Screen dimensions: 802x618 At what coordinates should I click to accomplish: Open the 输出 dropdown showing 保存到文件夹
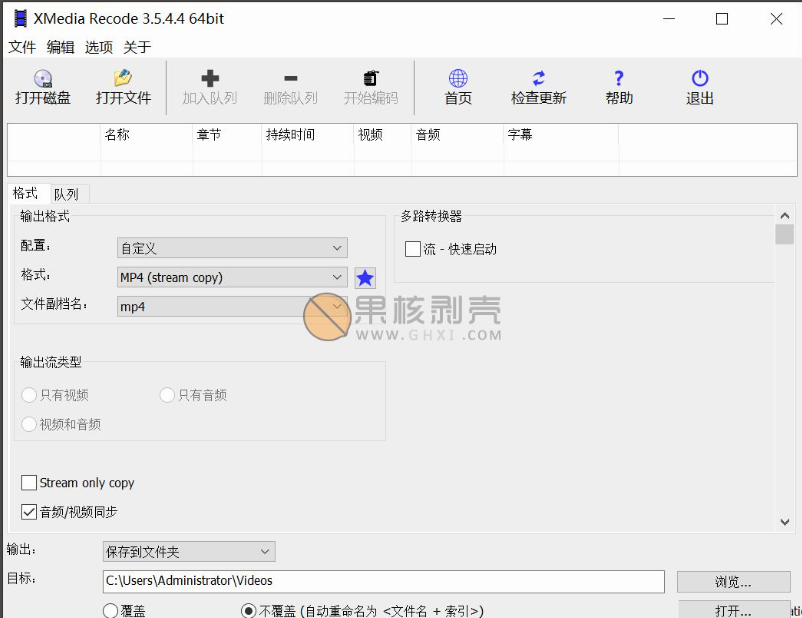click(x=189, y=551)
